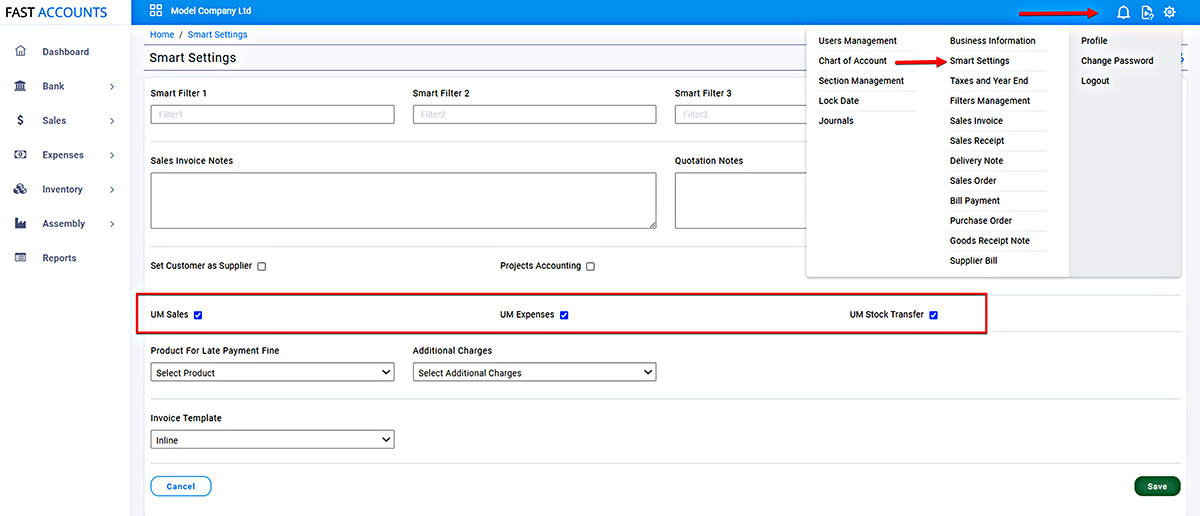Open Taxes and Year End entry
Image resolution: width=1200 pixels, height=516 pixels.
point(989,81)
